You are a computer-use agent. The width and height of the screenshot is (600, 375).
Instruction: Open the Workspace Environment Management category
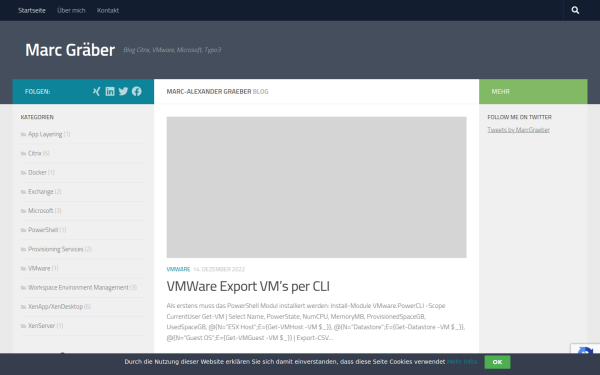pos(78,287)
